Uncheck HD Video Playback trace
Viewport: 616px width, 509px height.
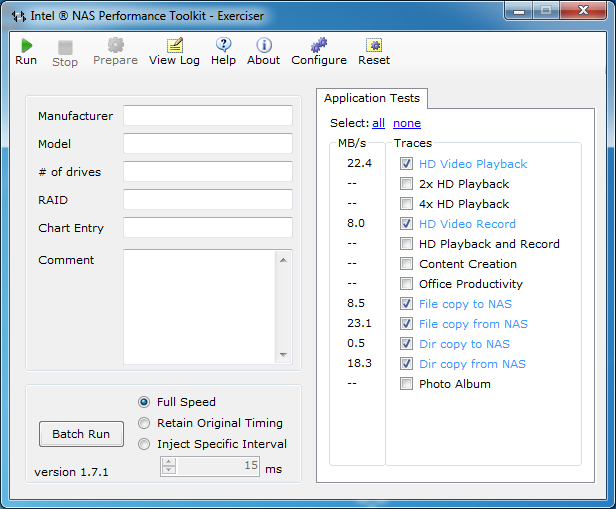(406, 163)
